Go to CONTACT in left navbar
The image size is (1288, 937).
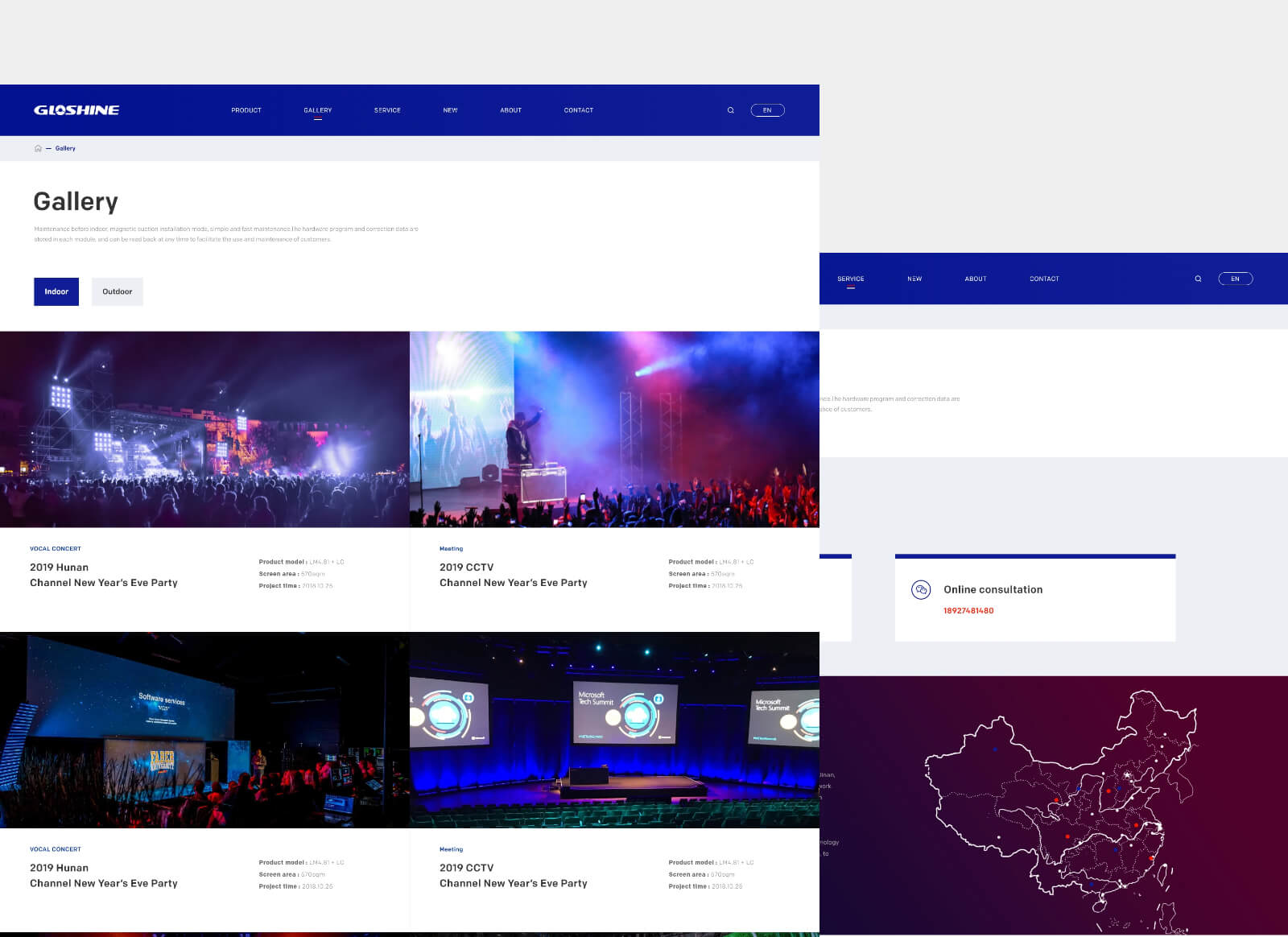(578, 110)
